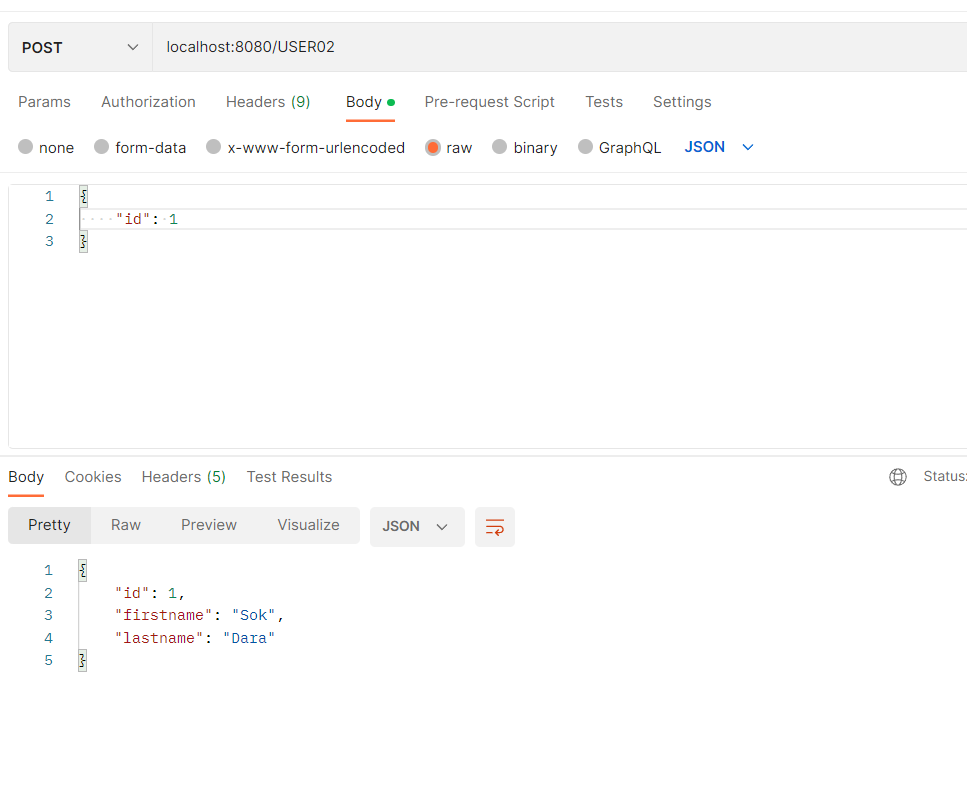This screenshot has width=967, height=812.
Task: Click line number 3 in request editor
Action: [x=49, y=241]
